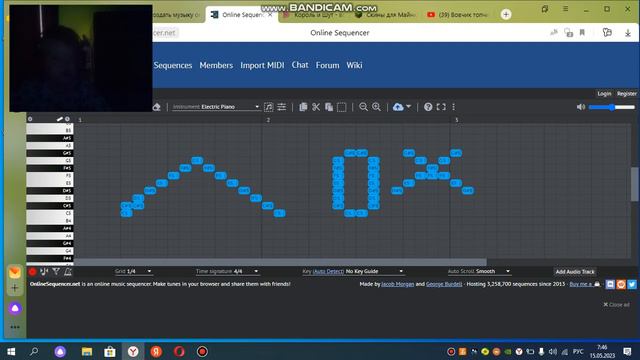Start recording with the red record button
The image size is (640, 360).
(x=33, y=271)
